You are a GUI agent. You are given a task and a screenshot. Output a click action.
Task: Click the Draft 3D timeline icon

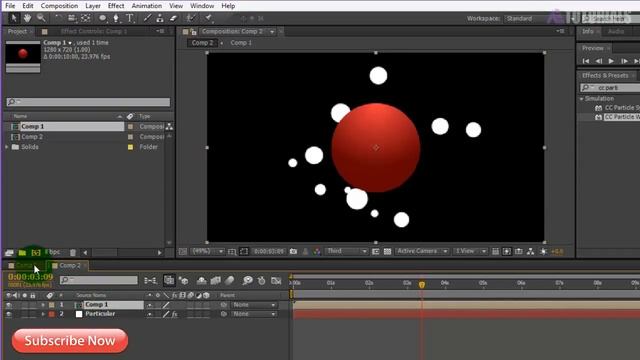[x=184, y=280]
